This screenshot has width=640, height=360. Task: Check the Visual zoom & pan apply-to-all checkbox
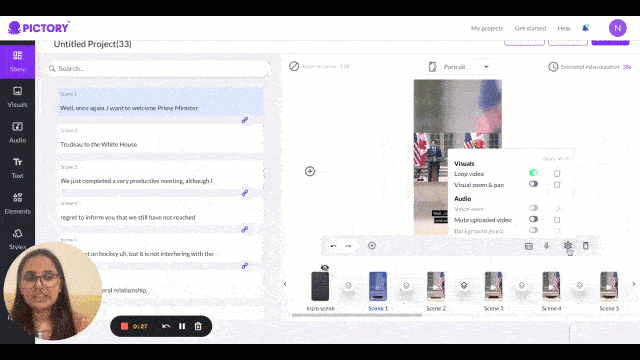point(557,184)
